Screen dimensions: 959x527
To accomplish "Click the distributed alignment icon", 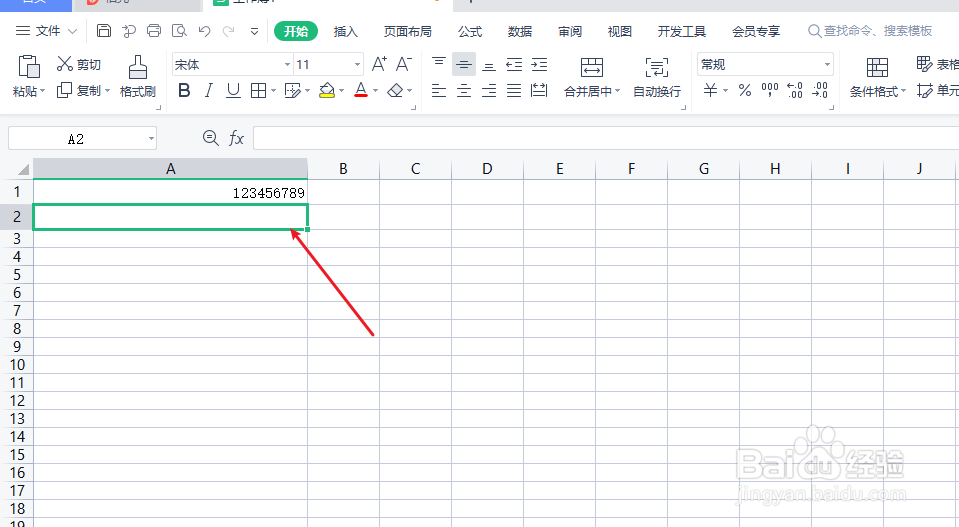I will click(x=539, y=90).
